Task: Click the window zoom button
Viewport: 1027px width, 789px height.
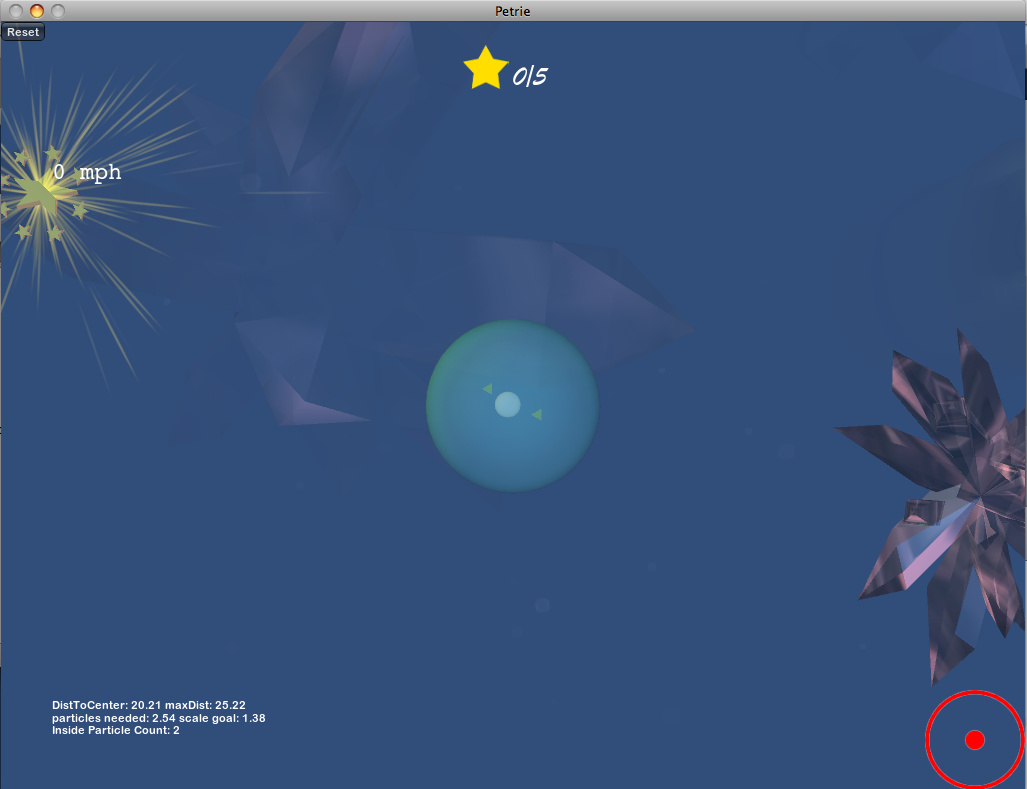Action: [57, 11]
